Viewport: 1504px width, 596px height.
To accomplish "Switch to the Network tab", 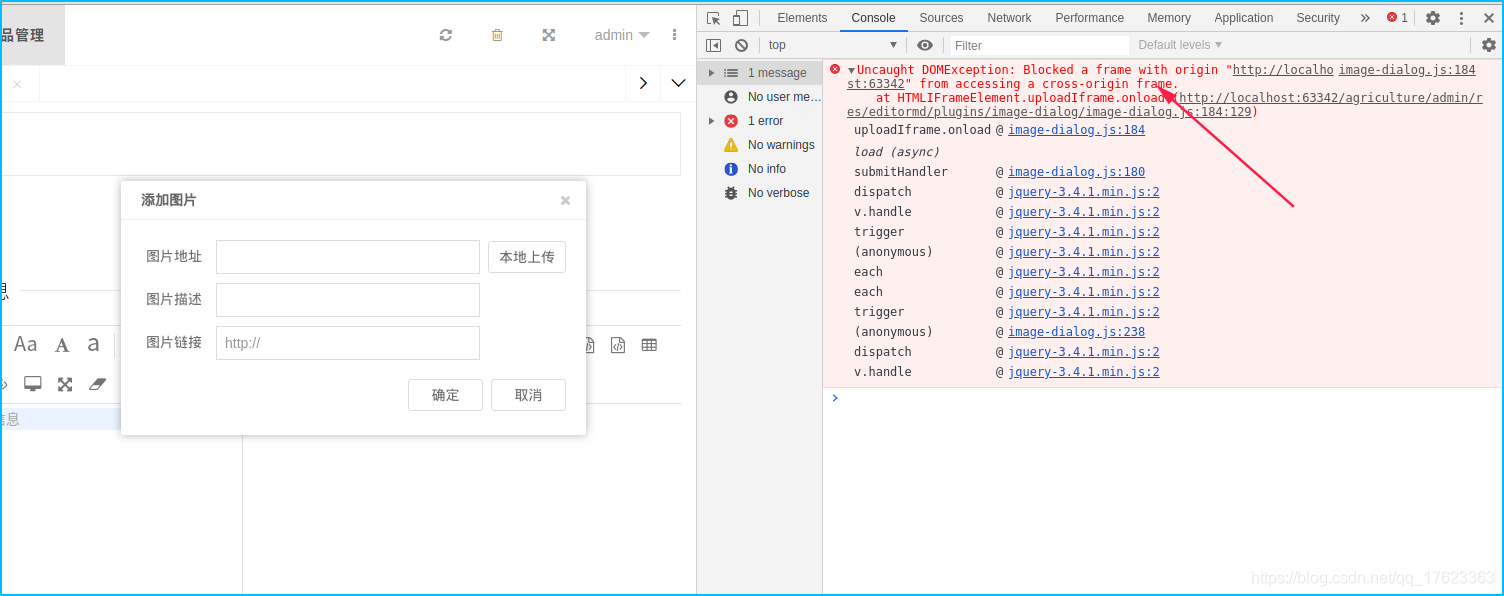I will tap(1009, 18).
